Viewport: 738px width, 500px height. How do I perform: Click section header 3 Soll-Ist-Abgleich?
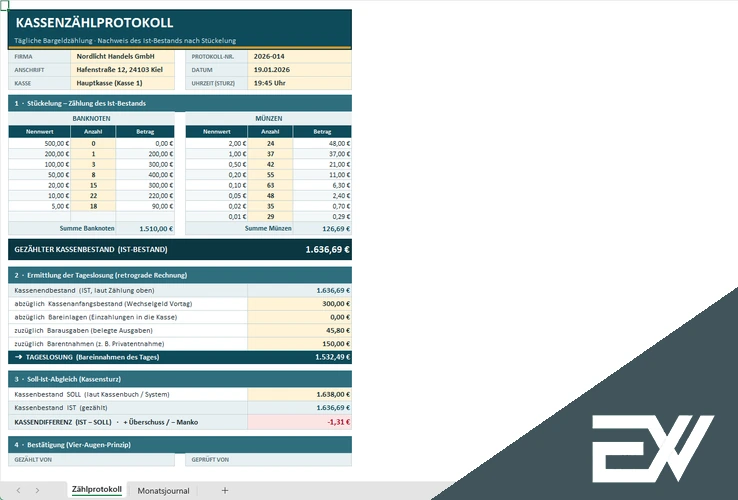[x=180, y=379]
